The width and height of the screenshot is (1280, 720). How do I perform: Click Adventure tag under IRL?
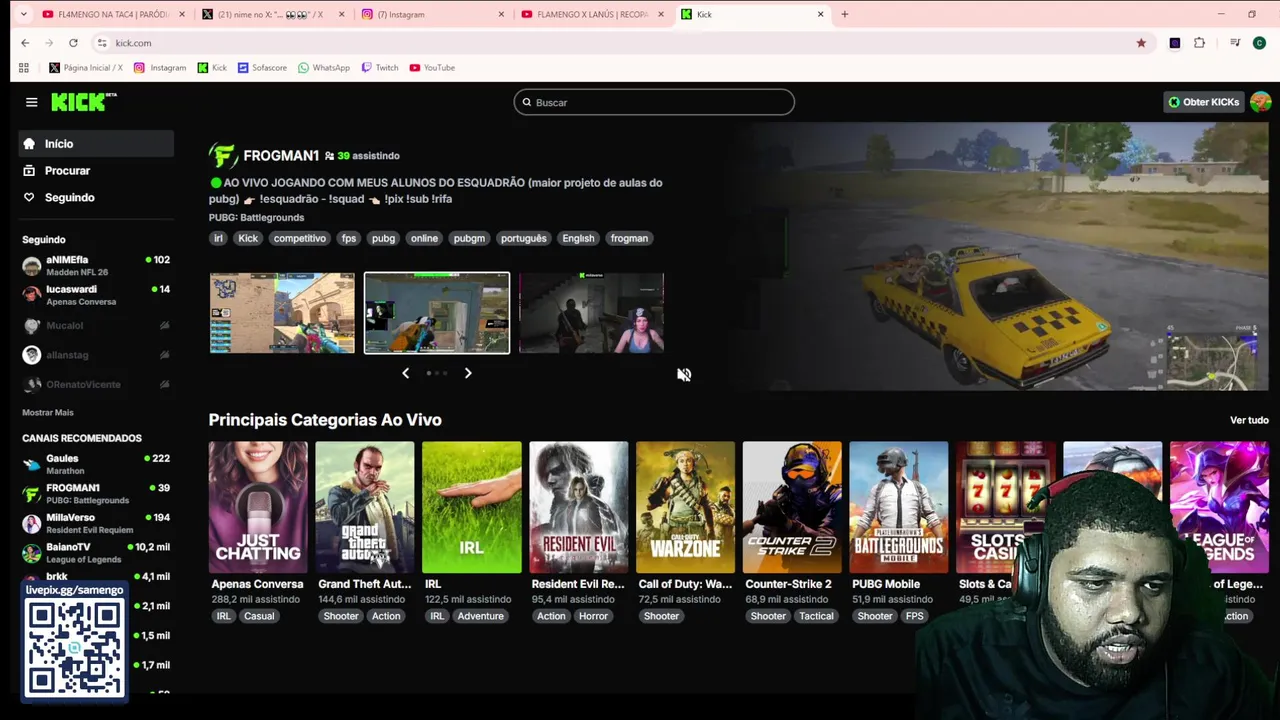tap(480, 616)
